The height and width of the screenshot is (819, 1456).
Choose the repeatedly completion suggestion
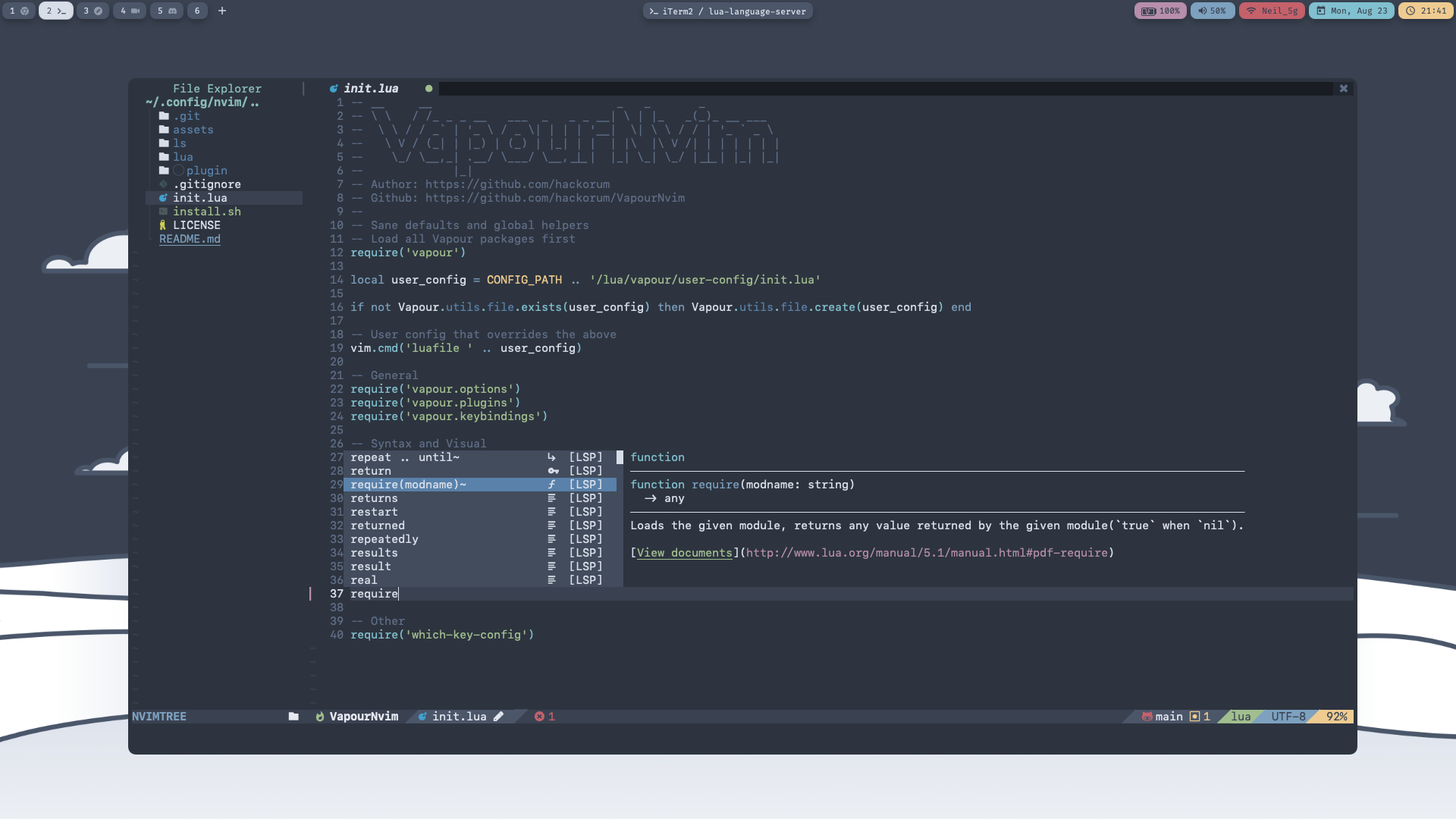coord(384,539)
